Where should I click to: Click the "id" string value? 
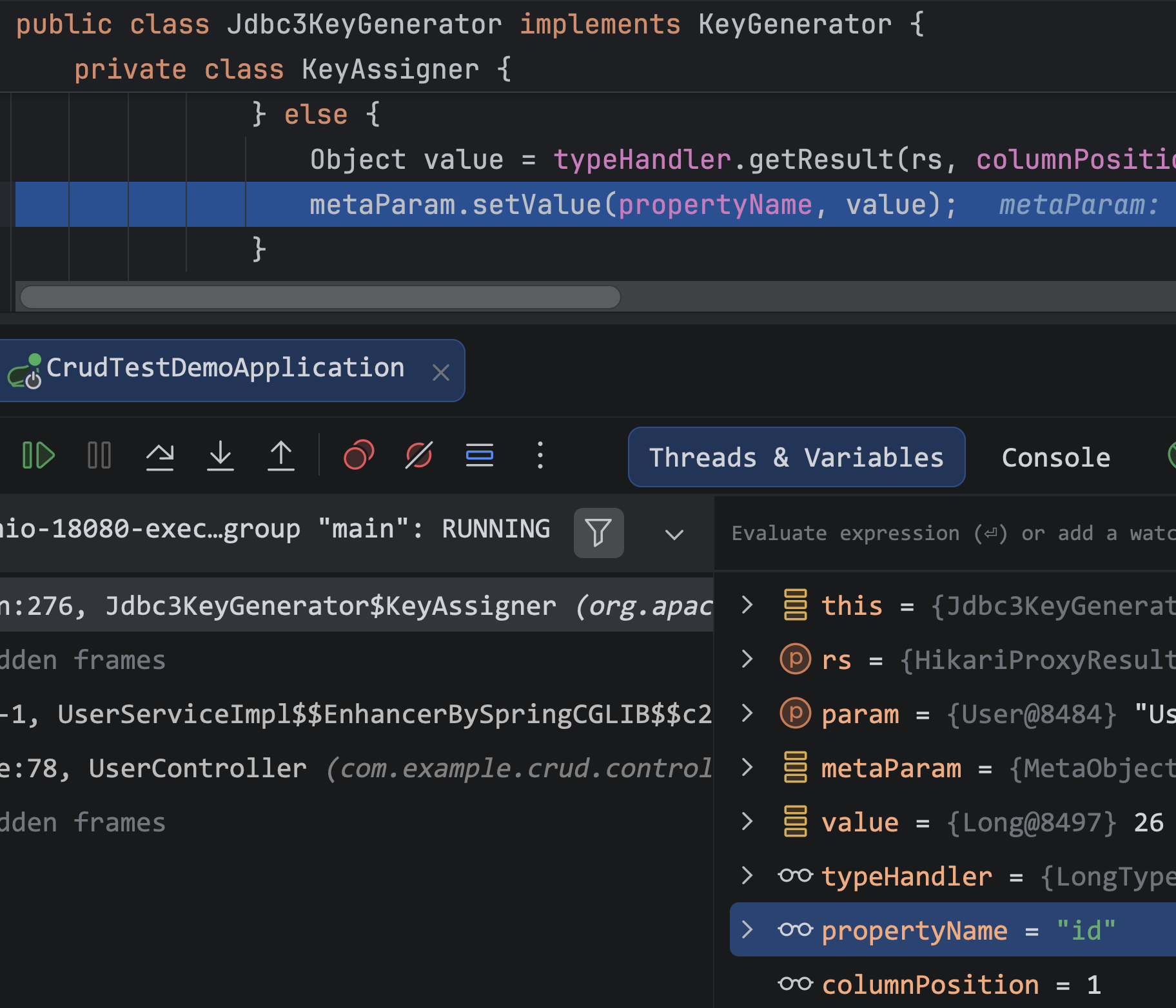click(x=1086, y=930)
